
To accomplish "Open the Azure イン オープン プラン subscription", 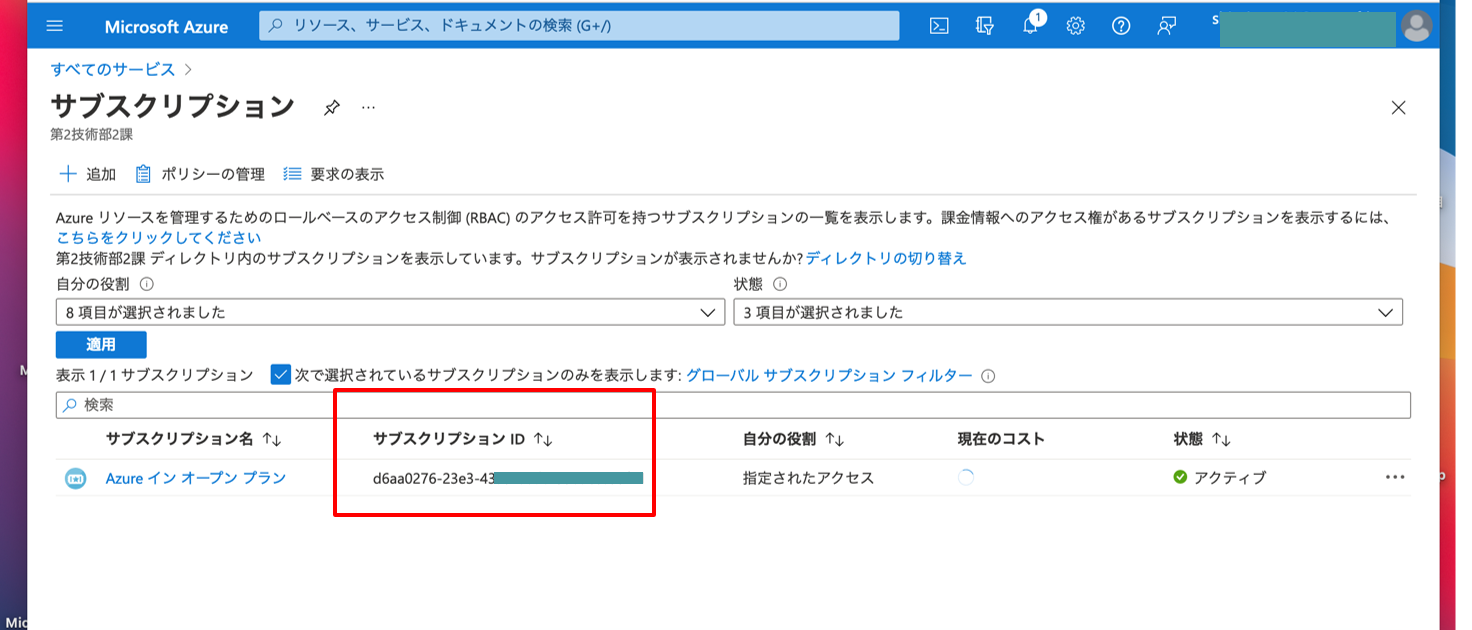I will coord(196,478).
